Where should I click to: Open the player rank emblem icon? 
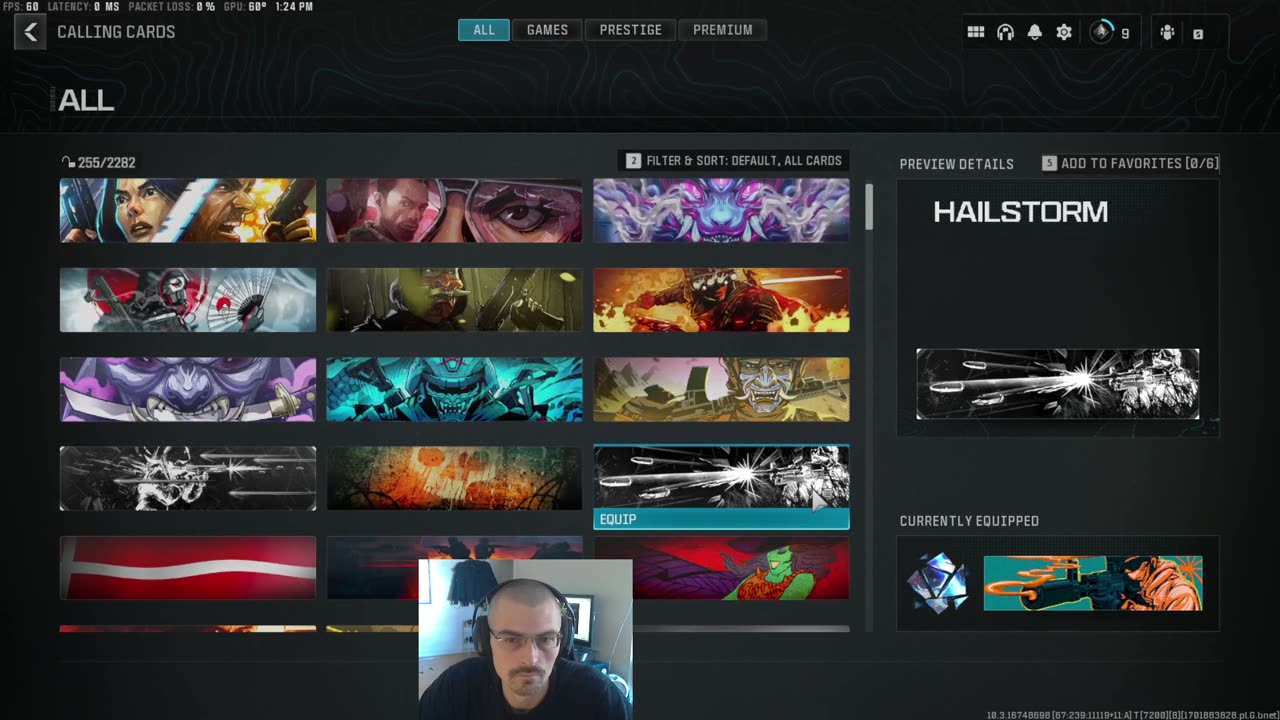point(1101,32)
